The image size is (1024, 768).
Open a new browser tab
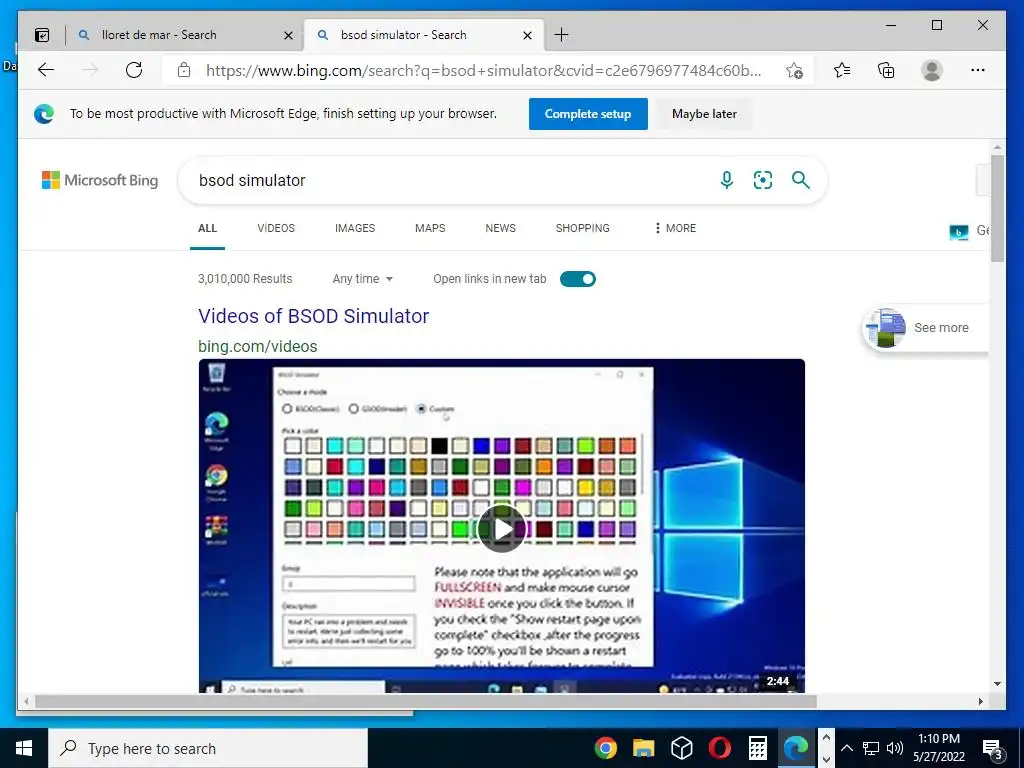[x=561, y=35]
